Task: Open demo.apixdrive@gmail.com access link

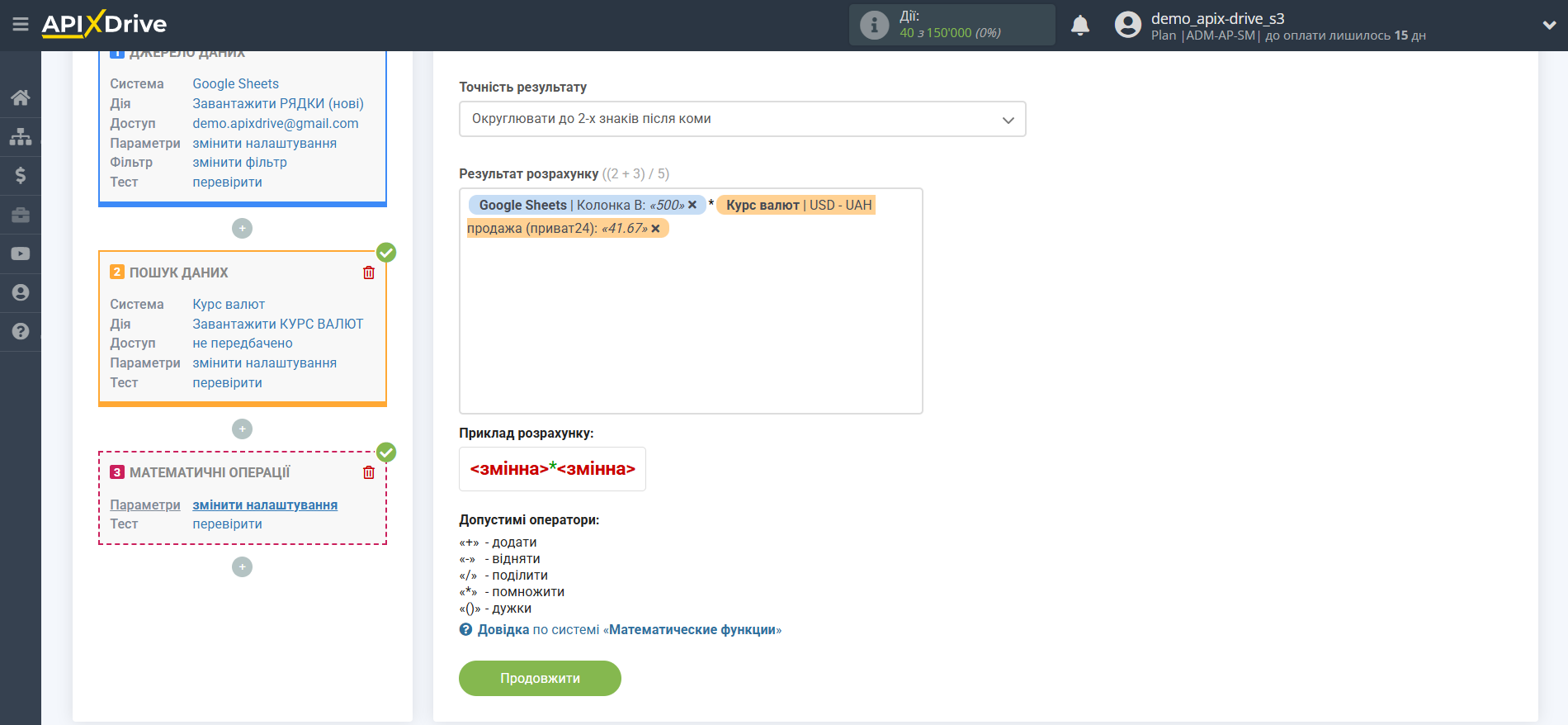Action: tap(276, 123)
